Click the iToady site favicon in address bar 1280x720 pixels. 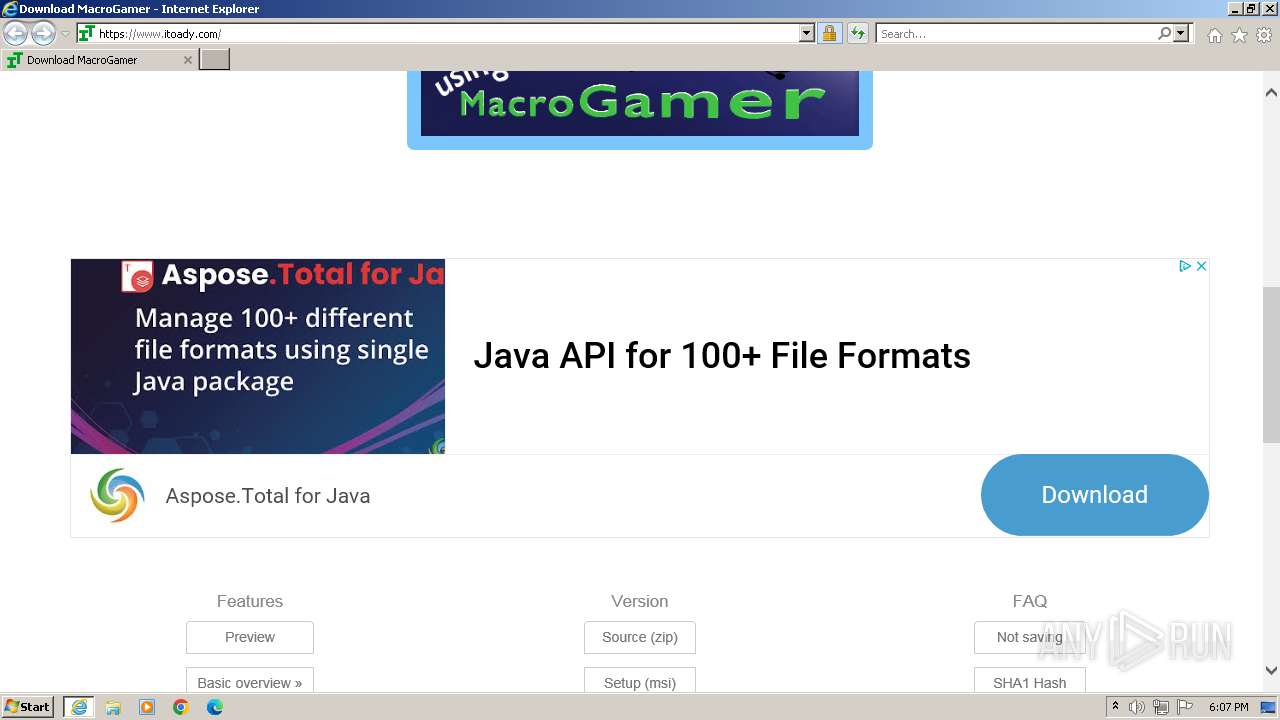(86, 34)
